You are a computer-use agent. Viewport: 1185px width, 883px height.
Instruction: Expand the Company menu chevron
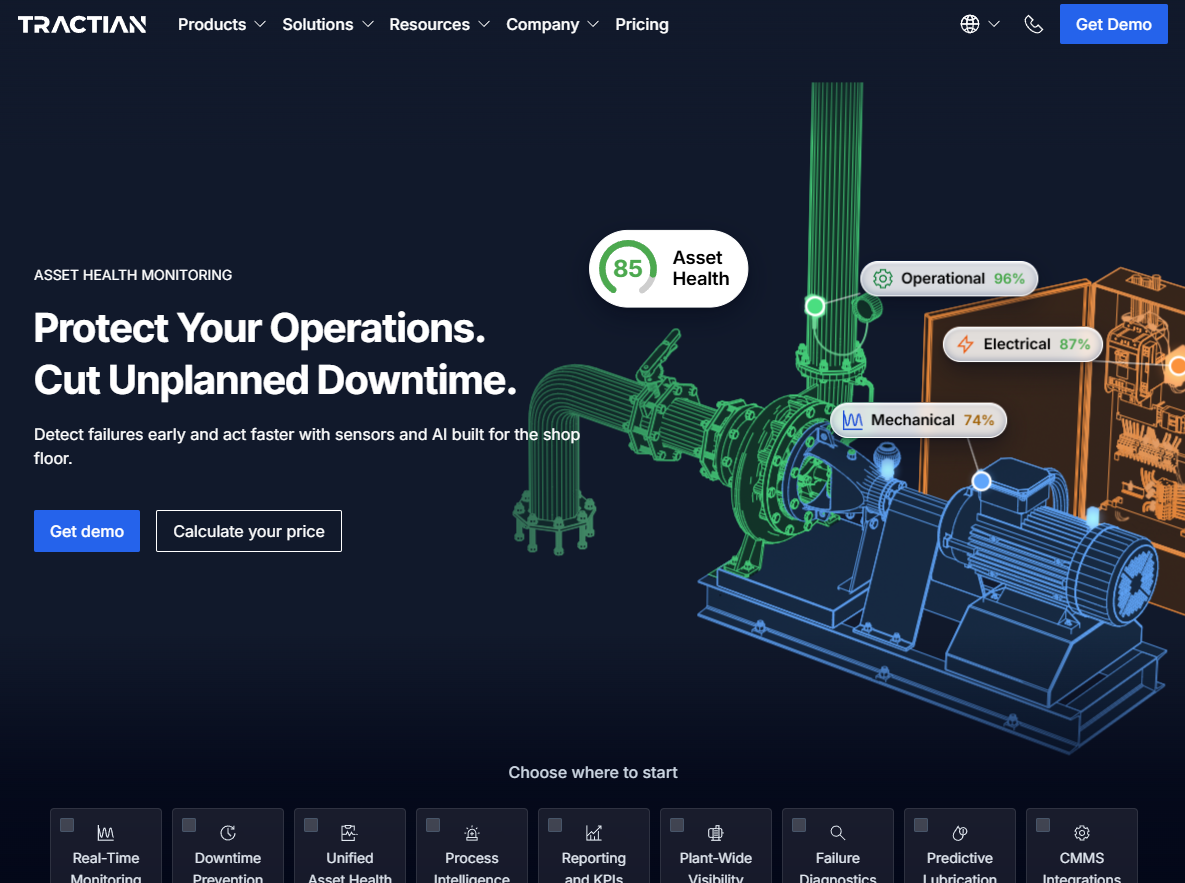pos(593,24)
